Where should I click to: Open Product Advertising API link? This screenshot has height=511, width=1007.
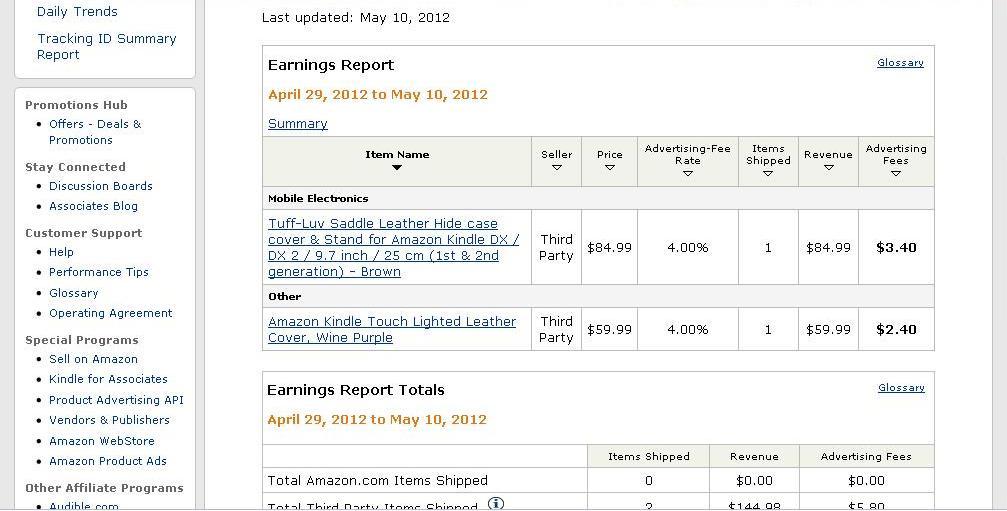click(116, 400)
